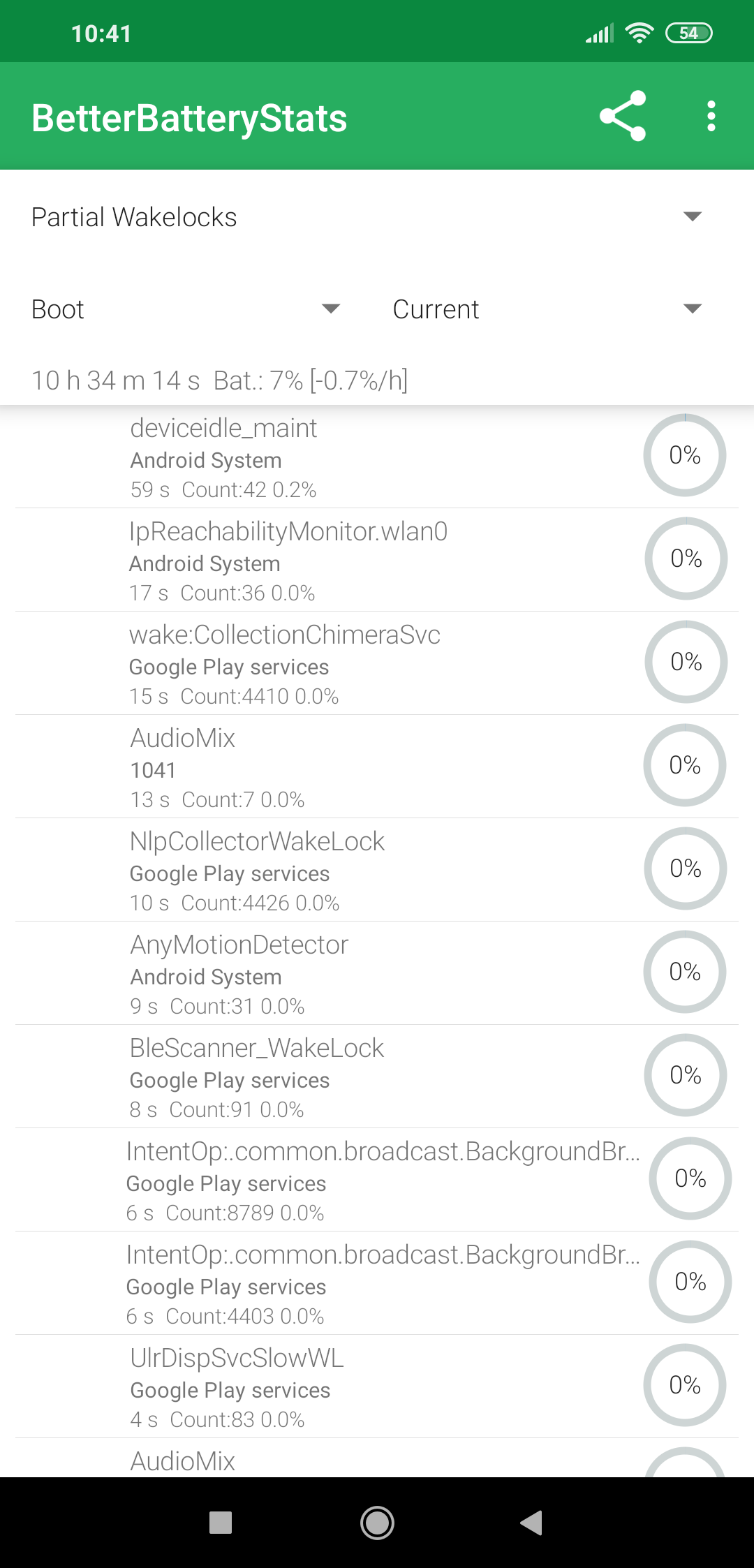Image resolution: width=754 pixels, height=1568 pixels.
Task: Tap the WiFi status bar icon
Action: [x=639, y=33]
